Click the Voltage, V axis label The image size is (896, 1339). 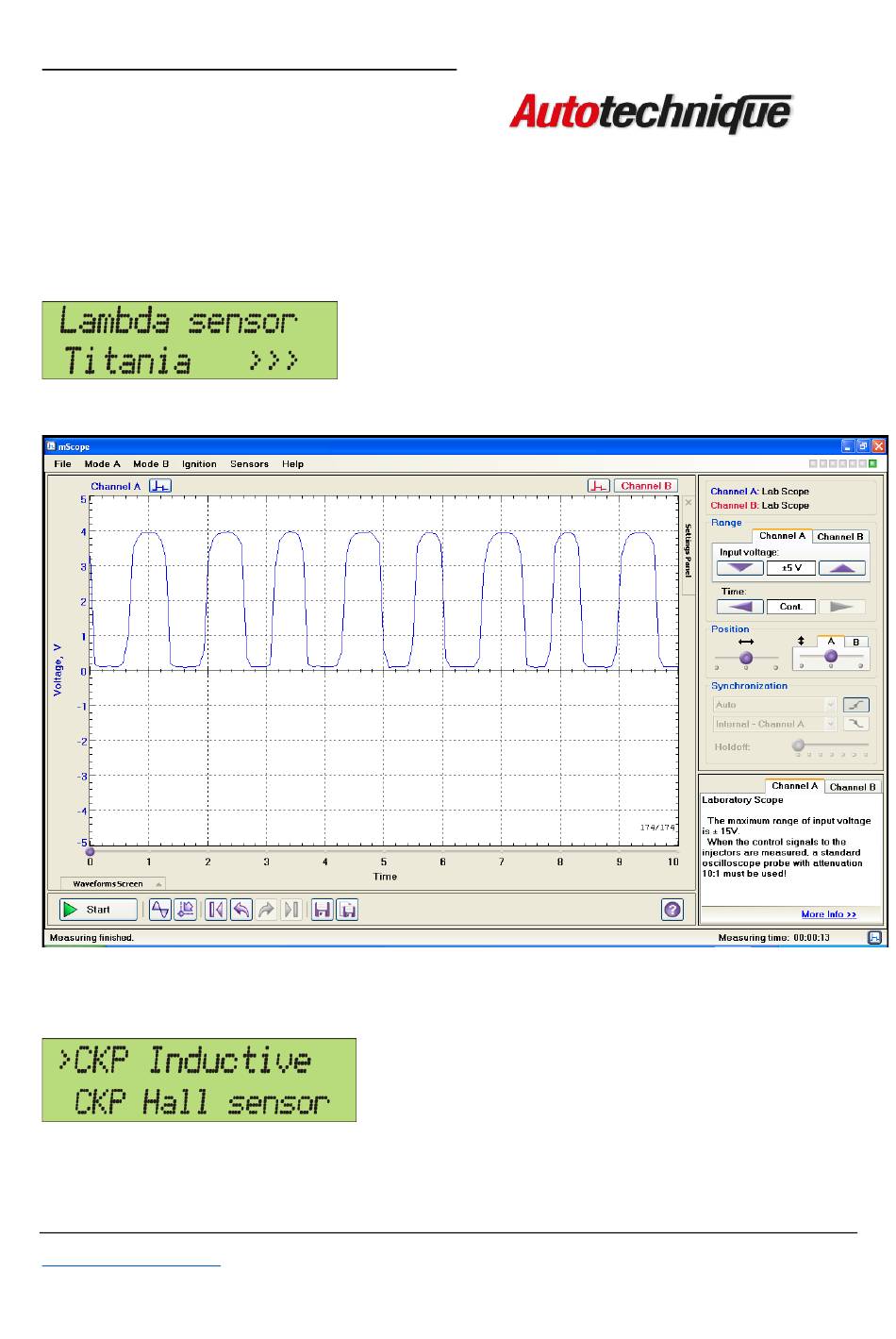click(58, 670)
